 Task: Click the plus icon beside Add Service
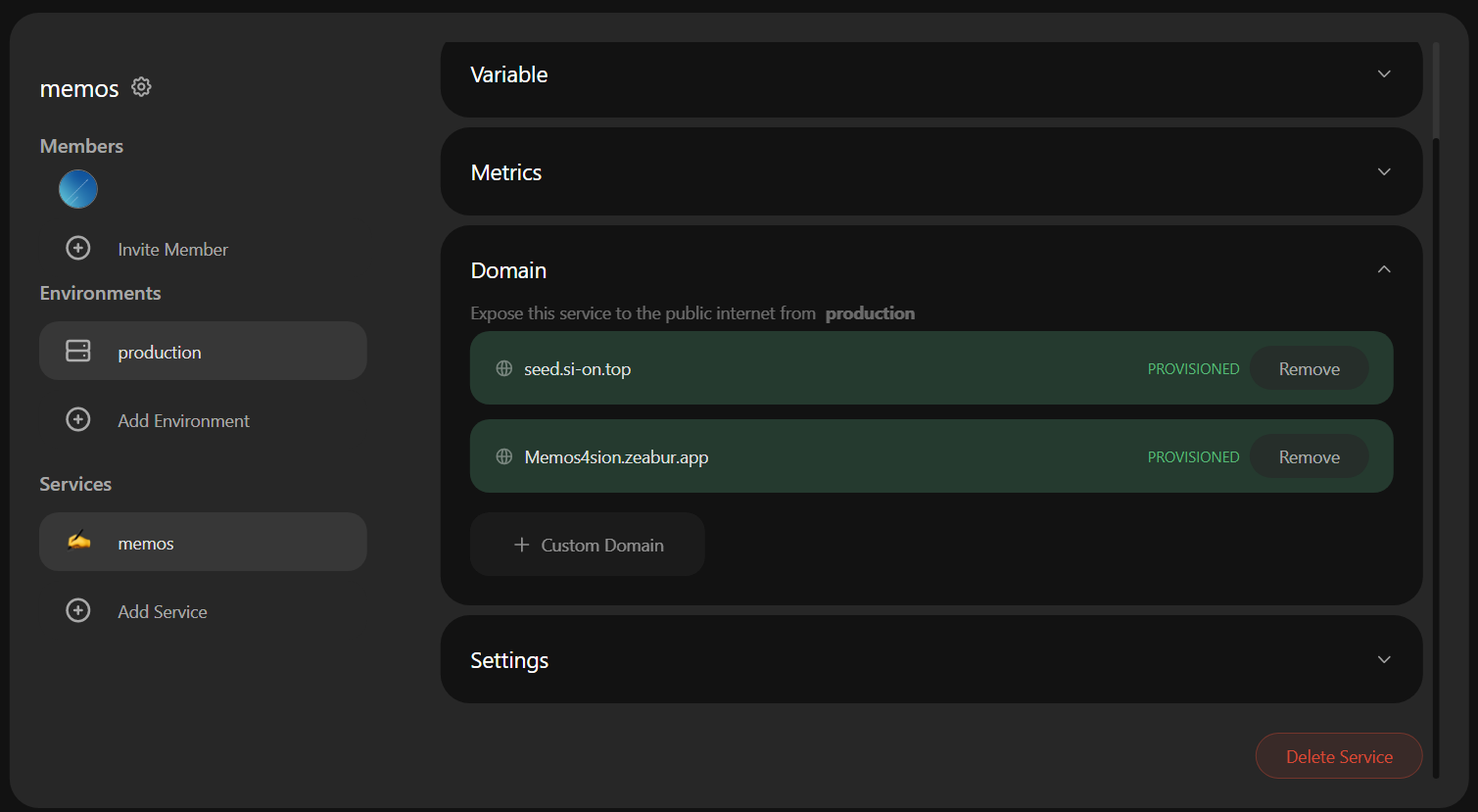coord(78,611)
